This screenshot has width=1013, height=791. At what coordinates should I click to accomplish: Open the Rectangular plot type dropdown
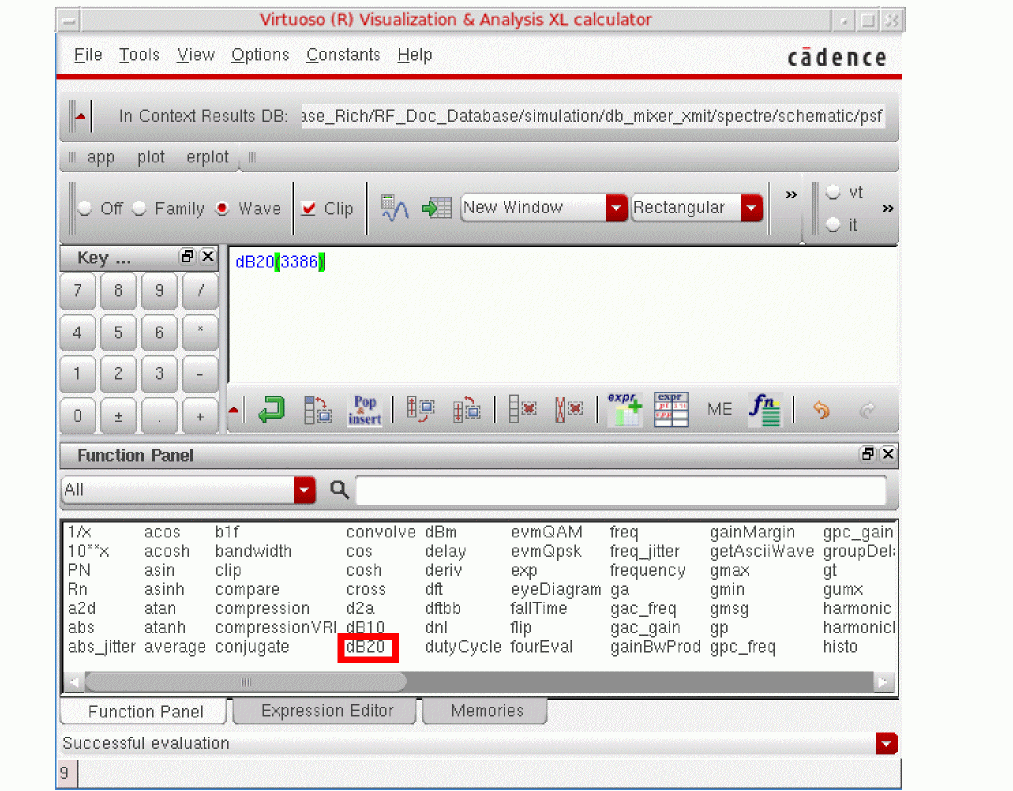pos(751,207)
